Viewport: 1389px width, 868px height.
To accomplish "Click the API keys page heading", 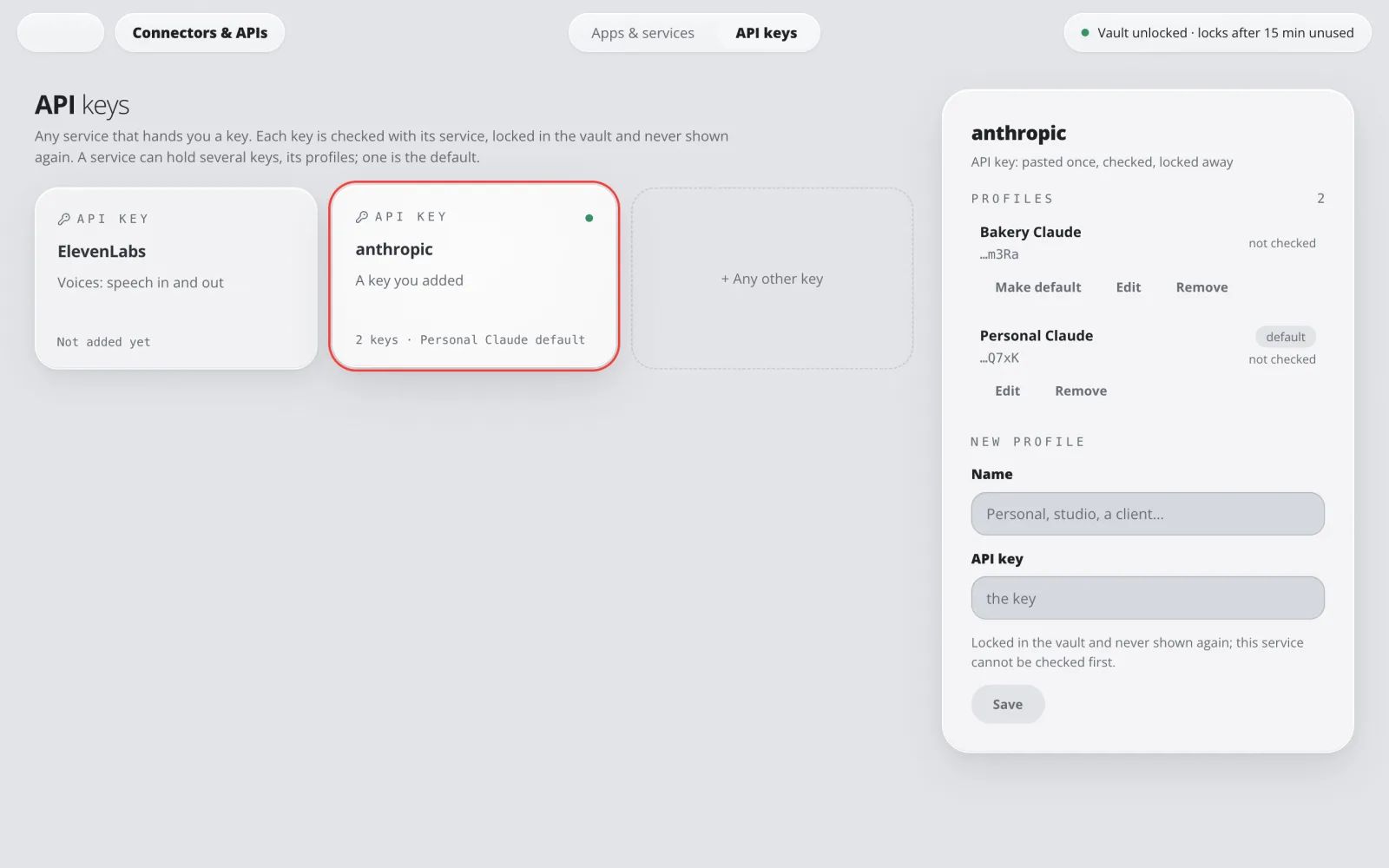I will [x=82, y=105].
